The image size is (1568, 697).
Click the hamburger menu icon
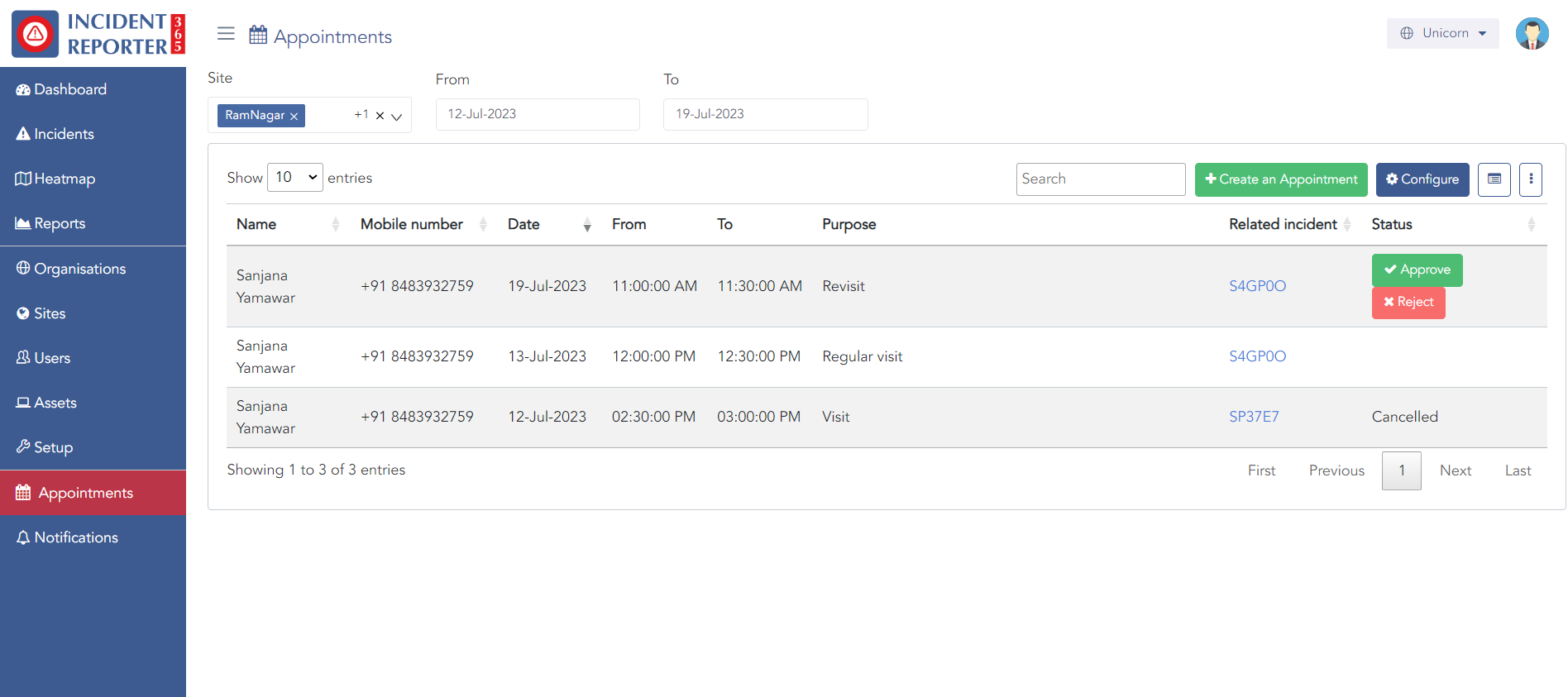226,34
